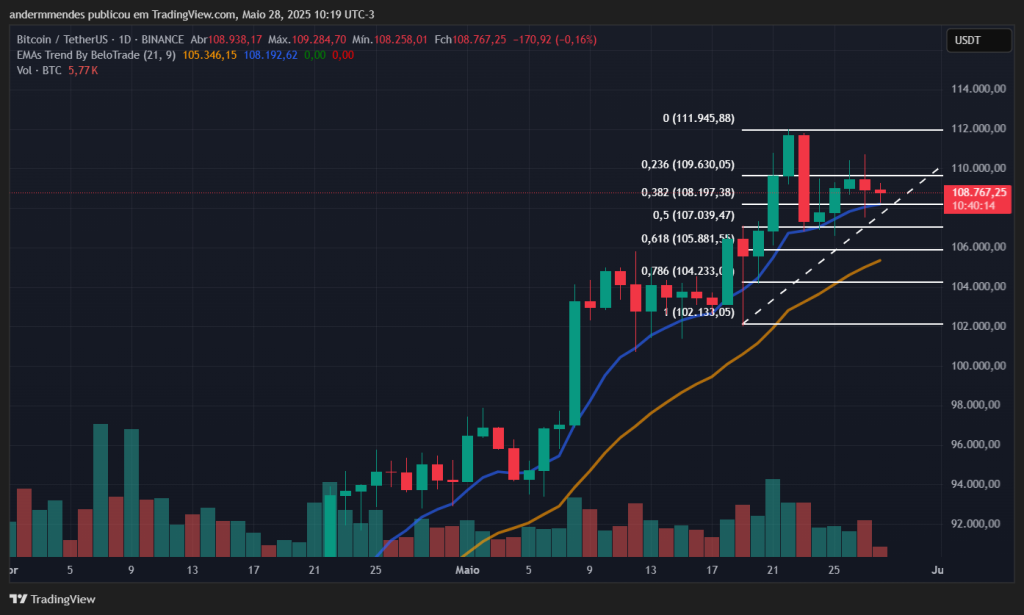
Task: Click the TradingView wordmark at bottom
Action: [x=63, y=599]
